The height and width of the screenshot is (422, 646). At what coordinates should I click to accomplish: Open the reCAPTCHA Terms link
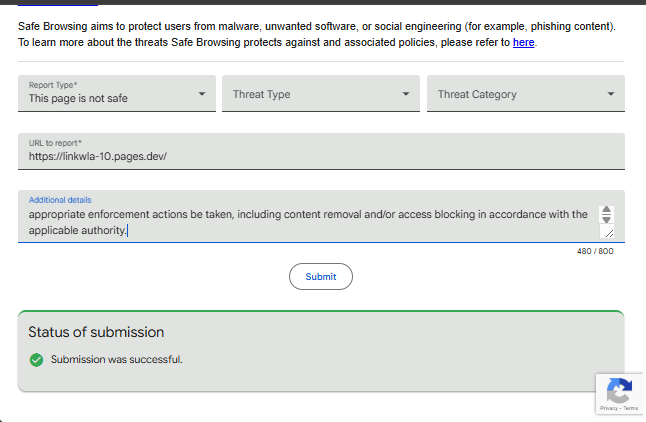point(632,408)
